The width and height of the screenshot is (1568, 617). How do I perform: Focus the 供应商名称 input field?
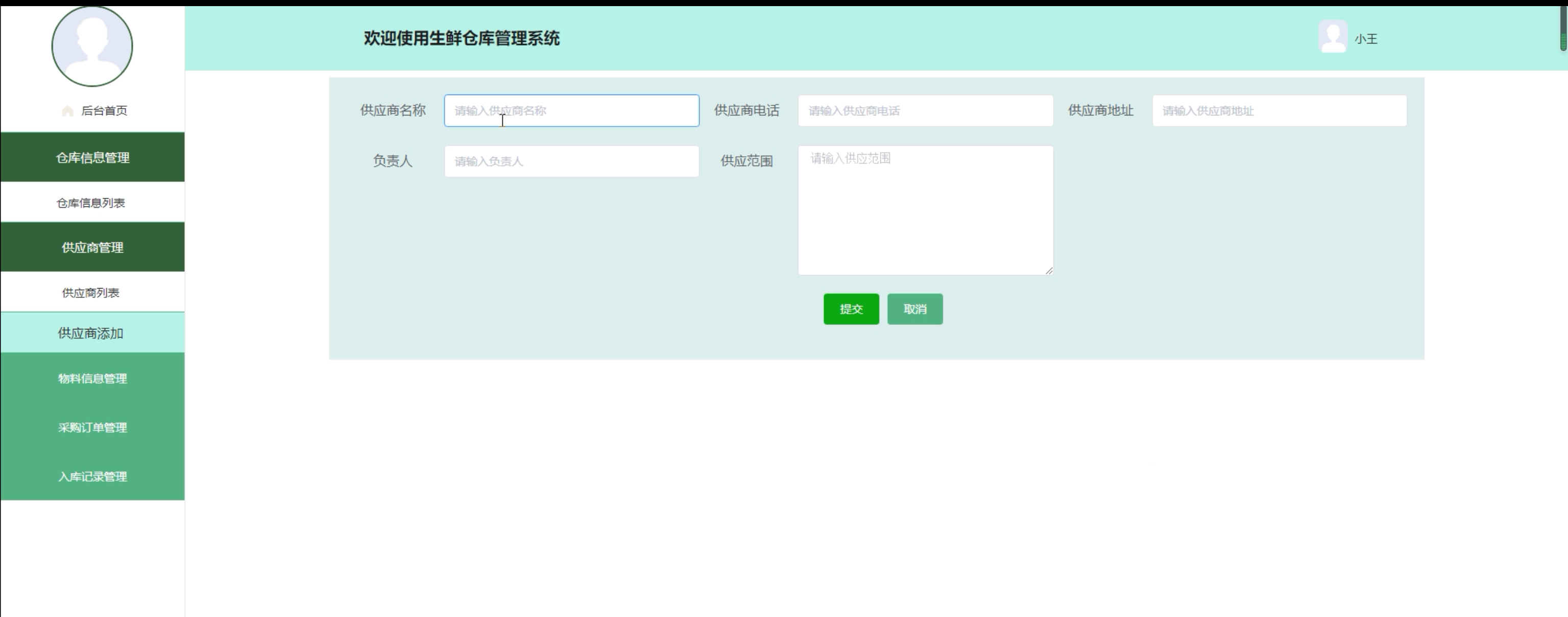[x=571, y=111]
